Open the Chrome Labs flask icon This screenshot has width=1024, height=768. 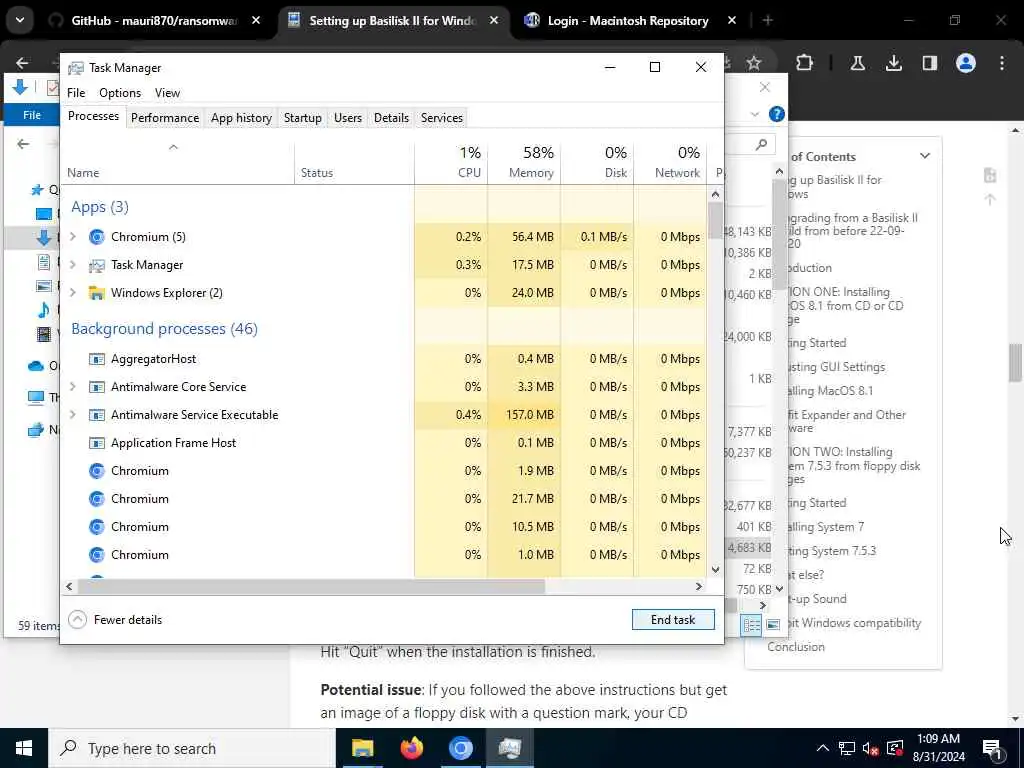[858, 63]
